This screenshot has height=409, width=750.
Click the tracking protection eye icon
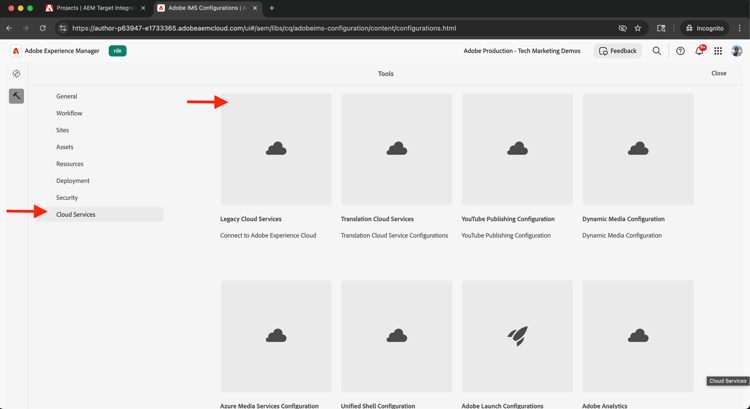click(x=622, y=28)
